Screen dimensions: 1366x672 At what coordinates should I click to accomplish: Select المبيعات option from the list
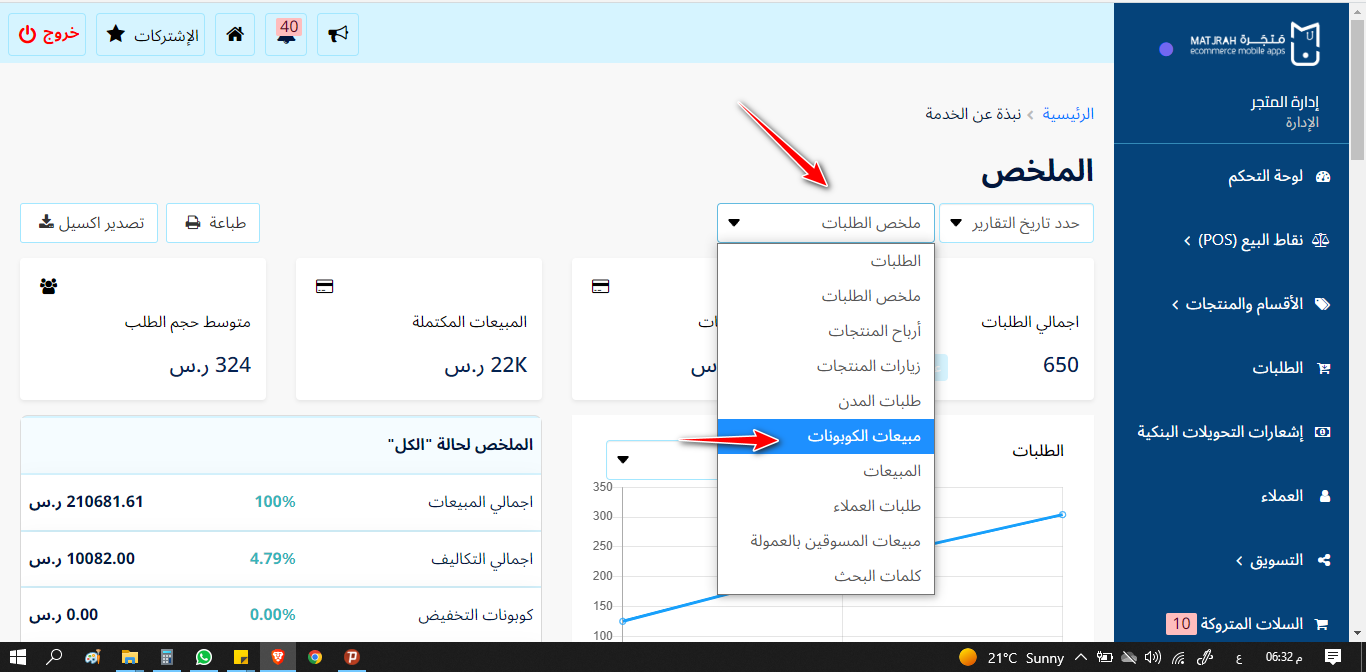click(x=826, y=471)
